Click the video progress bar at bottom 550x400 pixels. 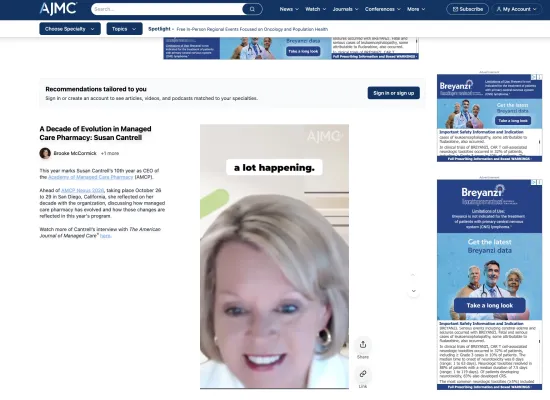[x=274, y=388]
